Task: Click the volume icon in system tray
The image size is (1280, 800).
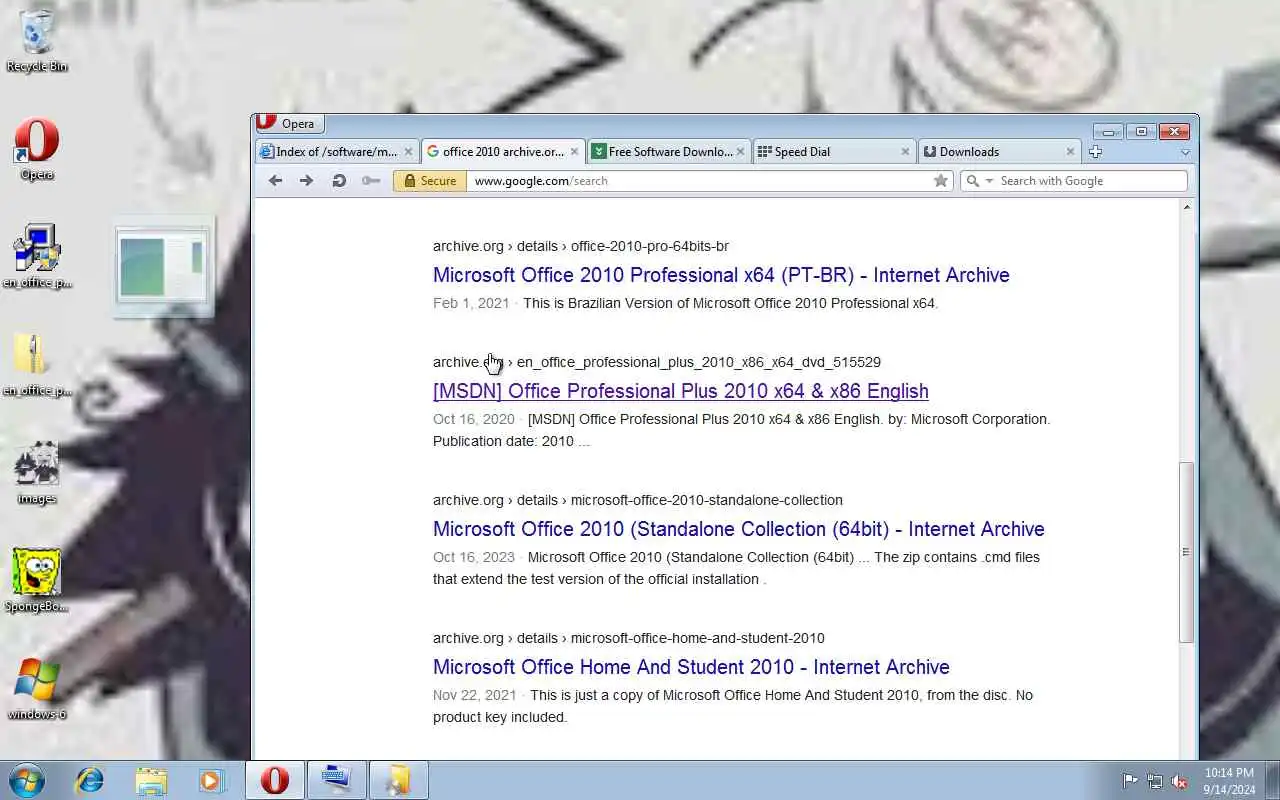Action: [1180, 781]
